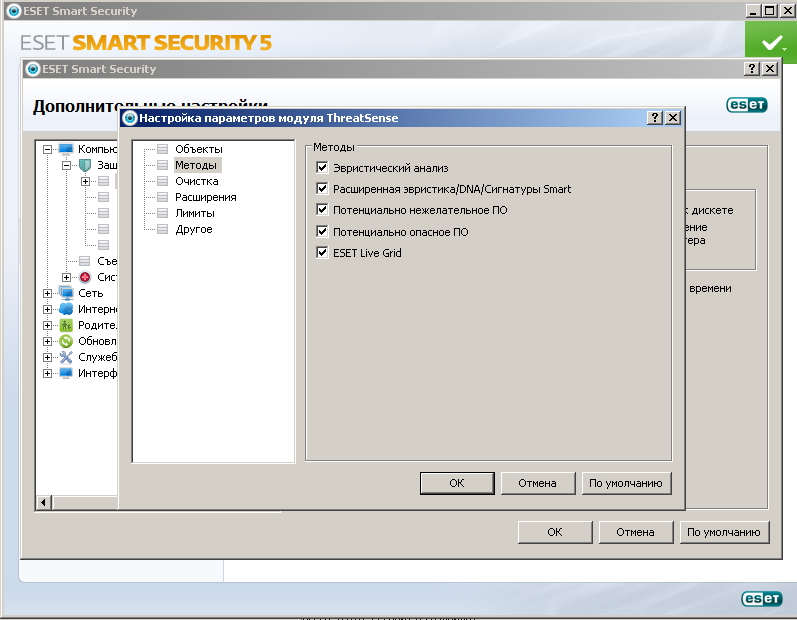Click Отмена in Дополнительные настройки window
This screenshot has width=797, height=620.
[636, 532]
